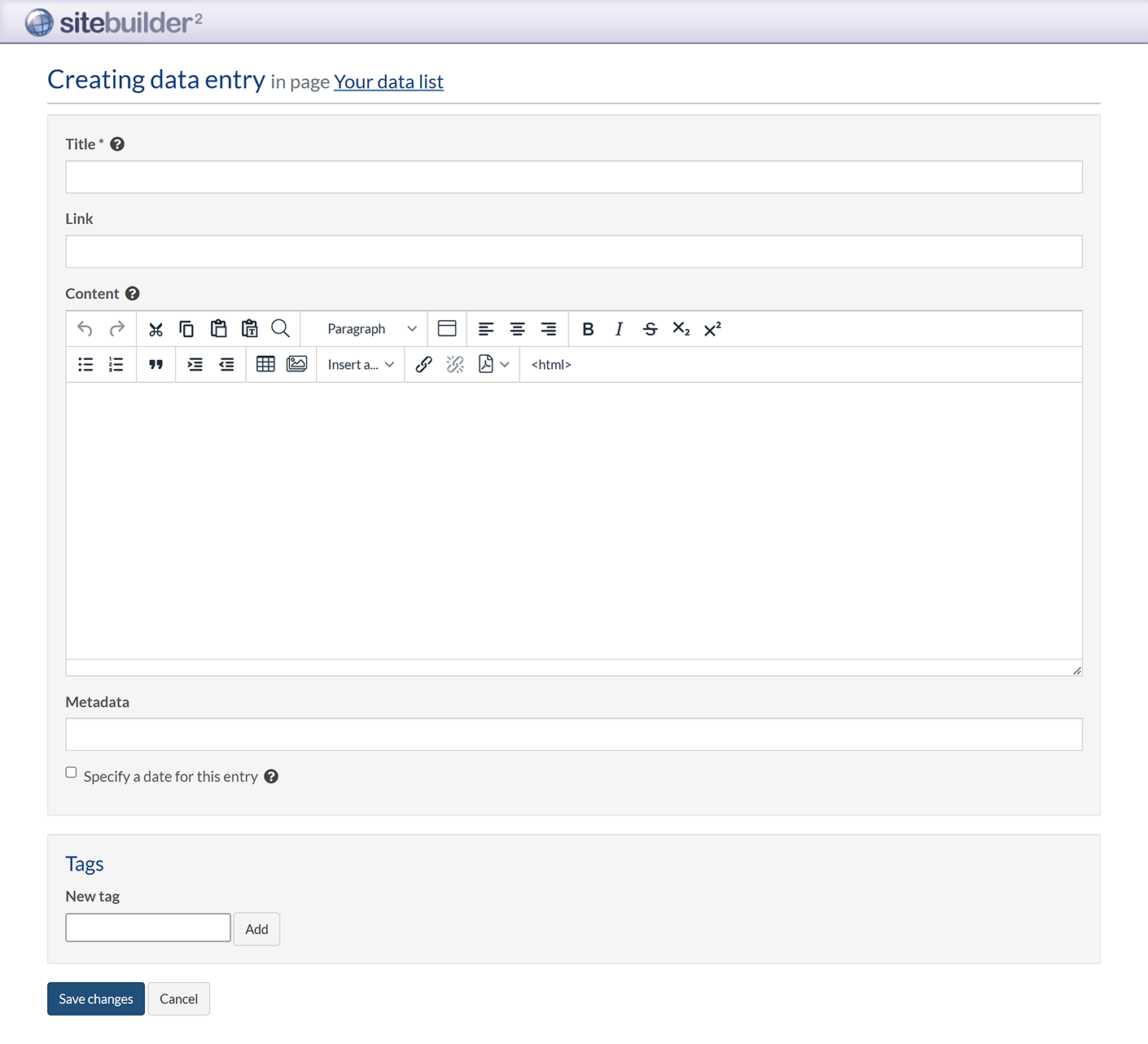
Task: Grab the editor resize handle corner
Action: (x=1076, y=670)
